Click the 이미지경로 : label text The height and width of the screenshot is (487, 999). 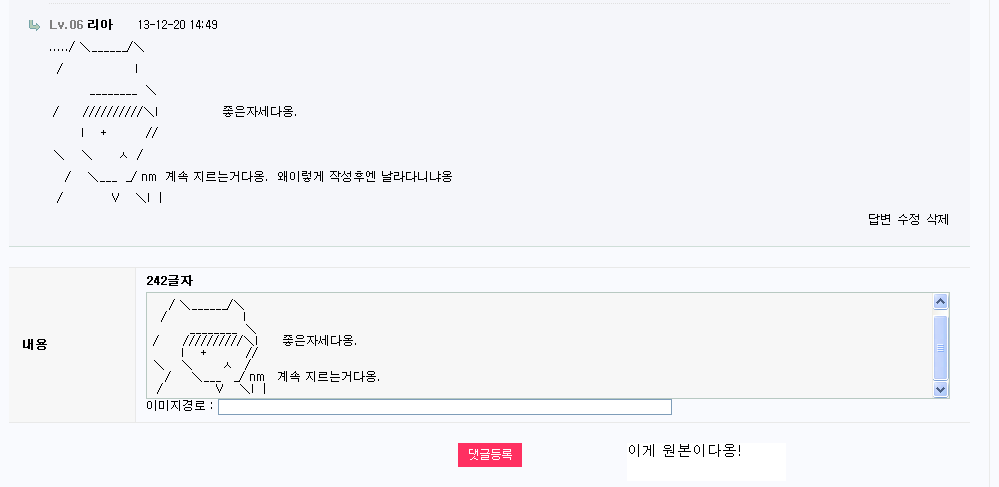coord(180,406)
